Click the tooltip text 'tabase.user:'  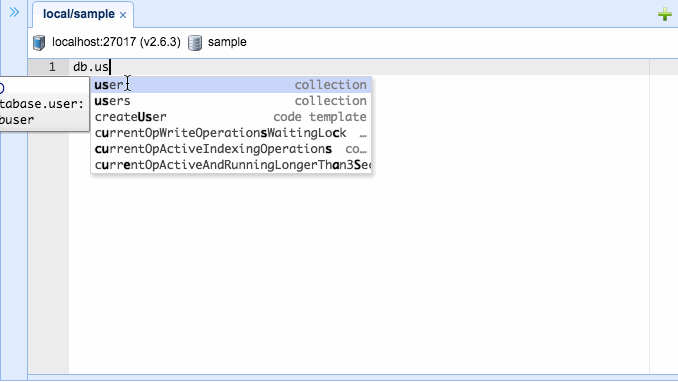click(x=42, y=104)
